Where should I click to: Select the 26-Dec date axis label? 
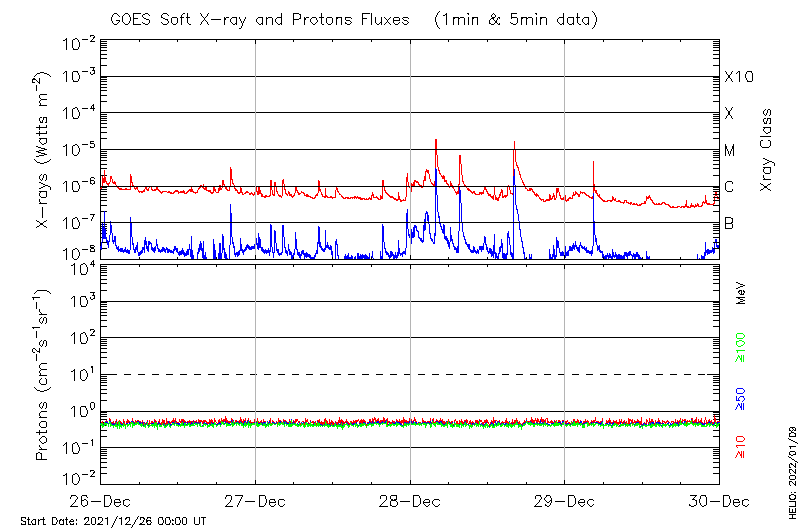pyautogui.click(x=100, y=501)
